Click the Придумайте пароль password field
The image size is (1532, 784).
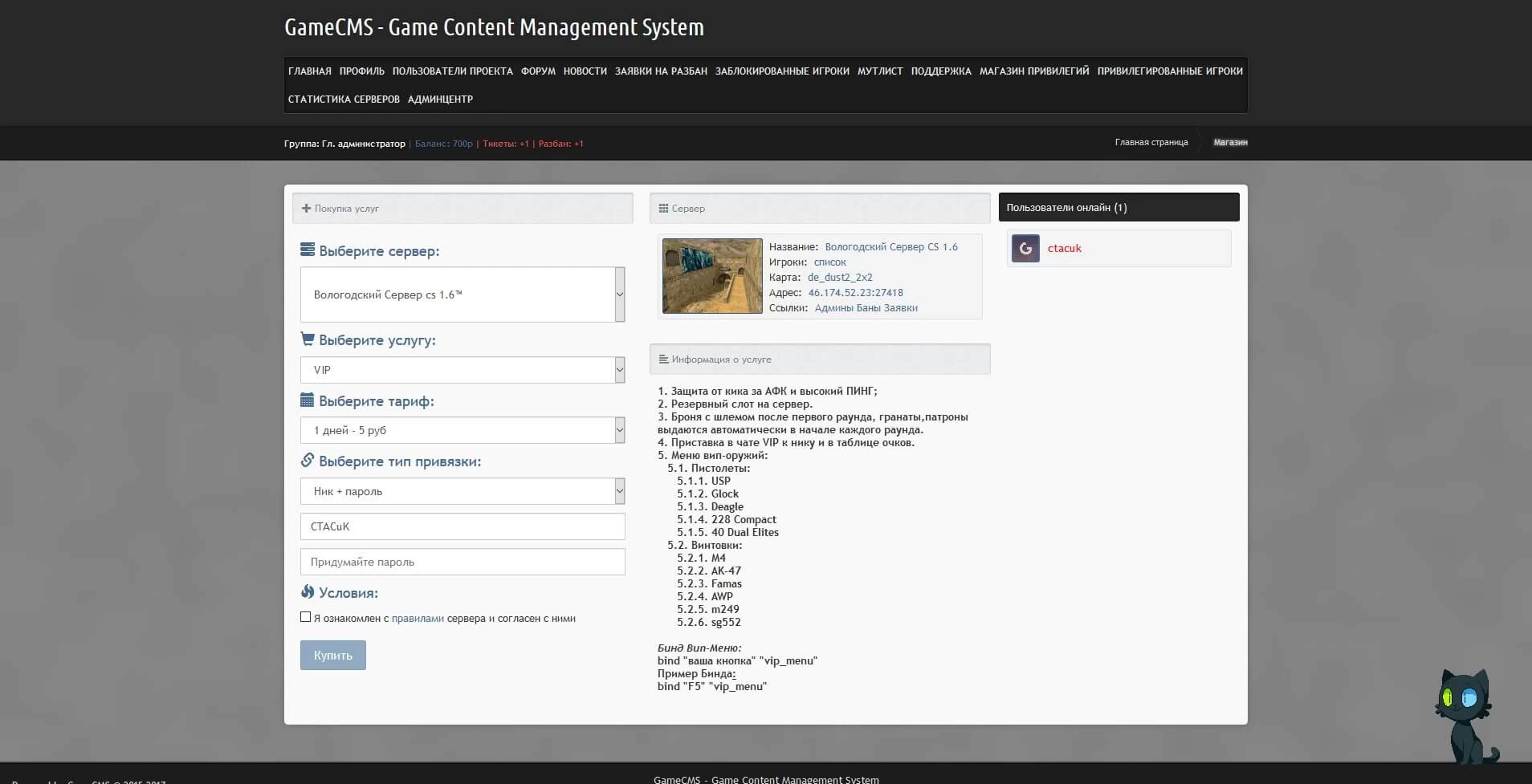point(462,562)
